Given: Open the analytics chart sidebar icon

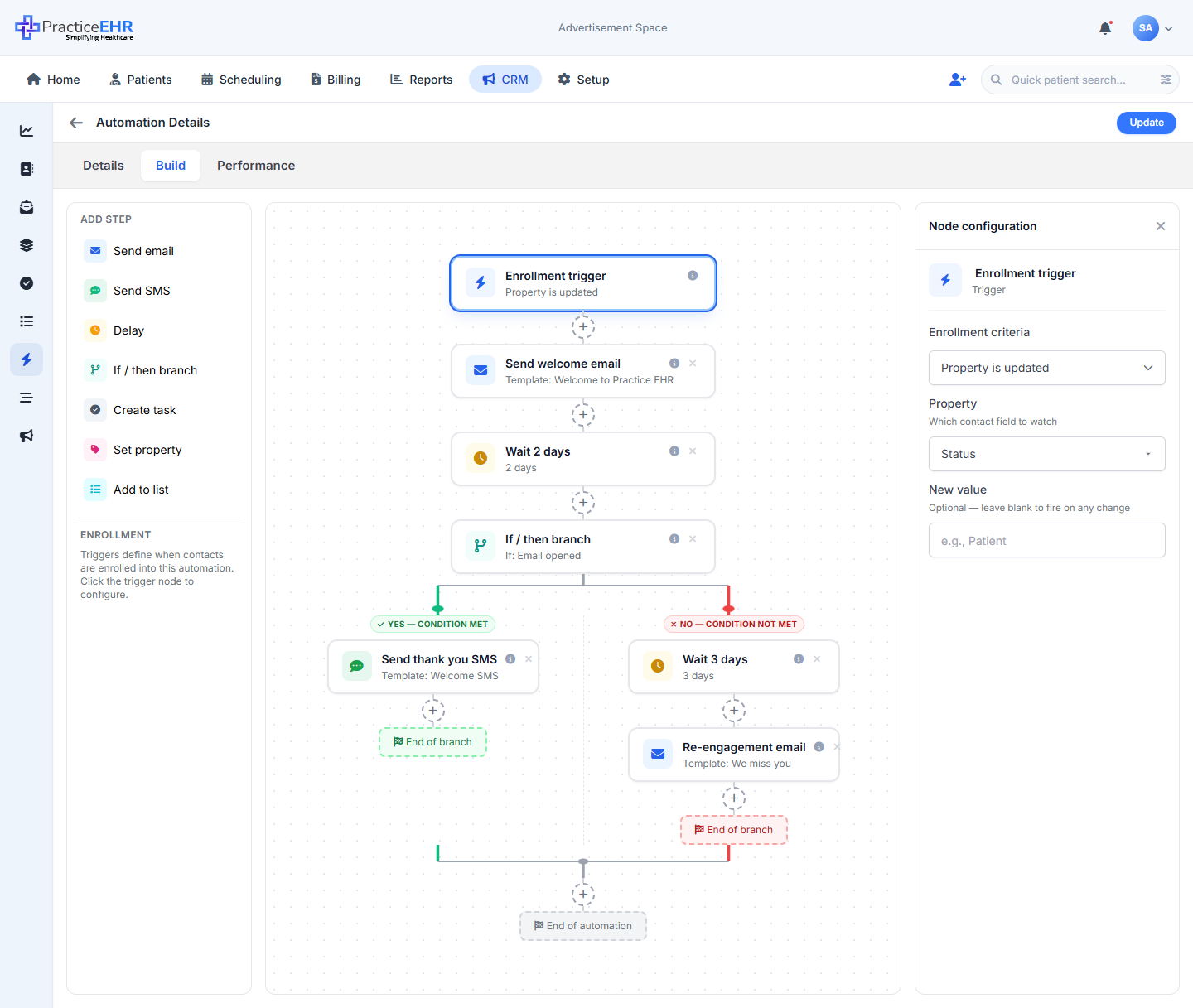Looking at the screenshot, I should 27,131.
